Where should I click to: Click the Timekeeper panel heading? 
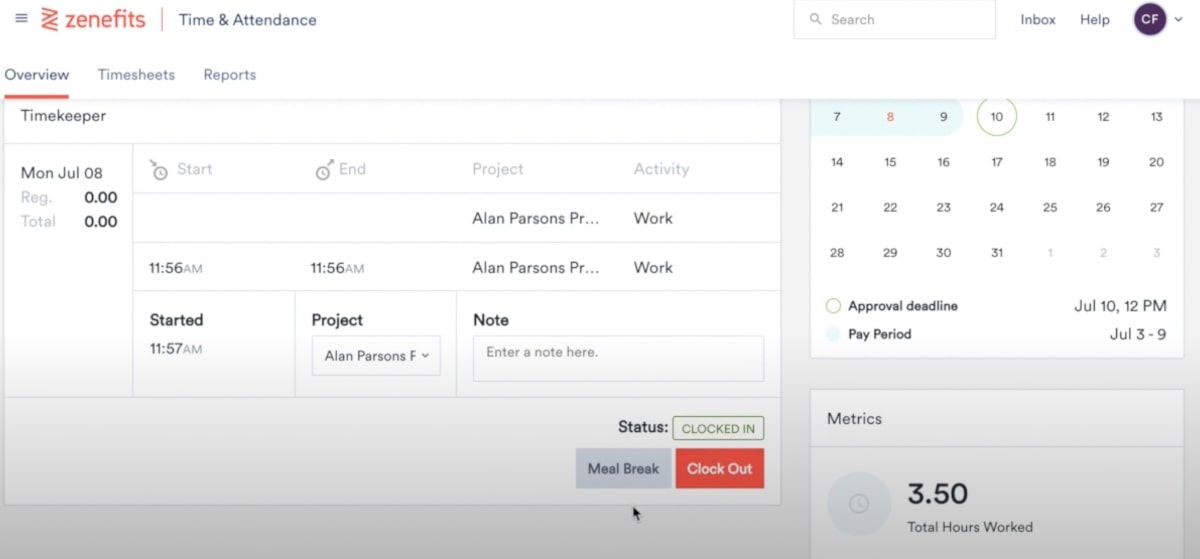point(63,116)
